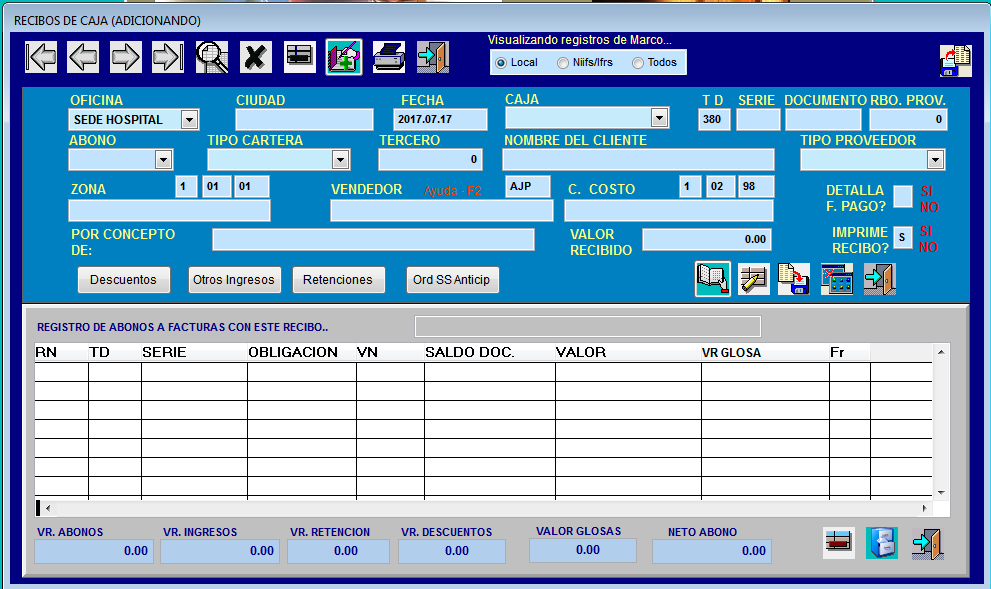
Task: Click the black X delete icon
Action: tap(256, 57)
